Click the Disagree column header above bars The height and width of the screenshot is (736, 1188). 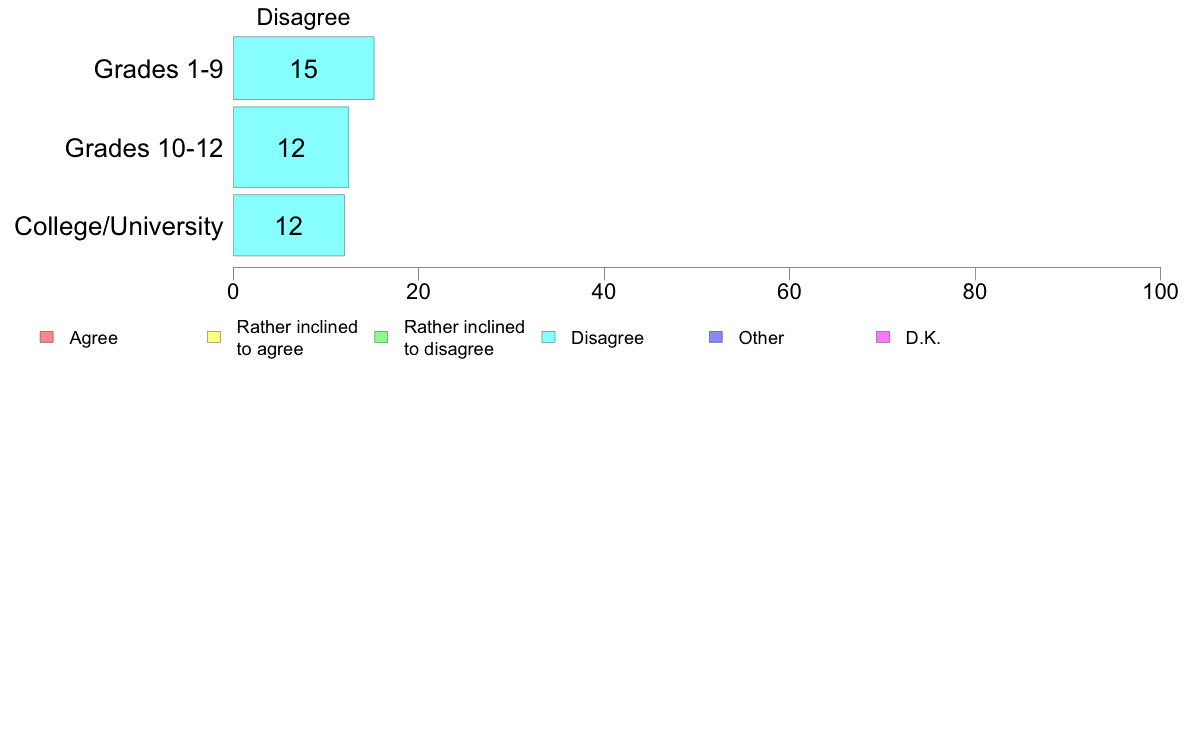[303, 17]
